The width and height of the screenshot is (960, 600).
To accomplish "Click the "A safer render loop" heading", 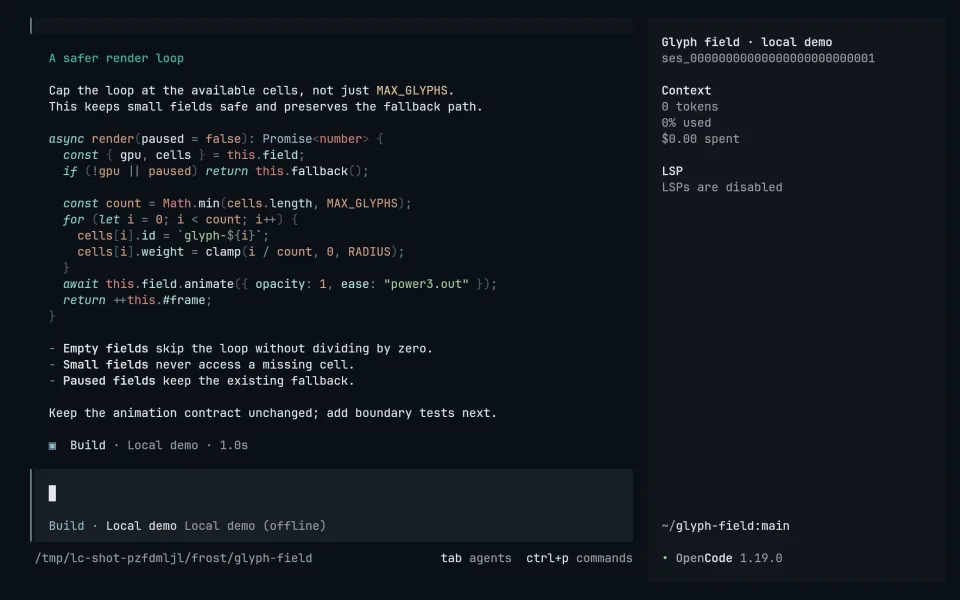I will coord(116,58).
